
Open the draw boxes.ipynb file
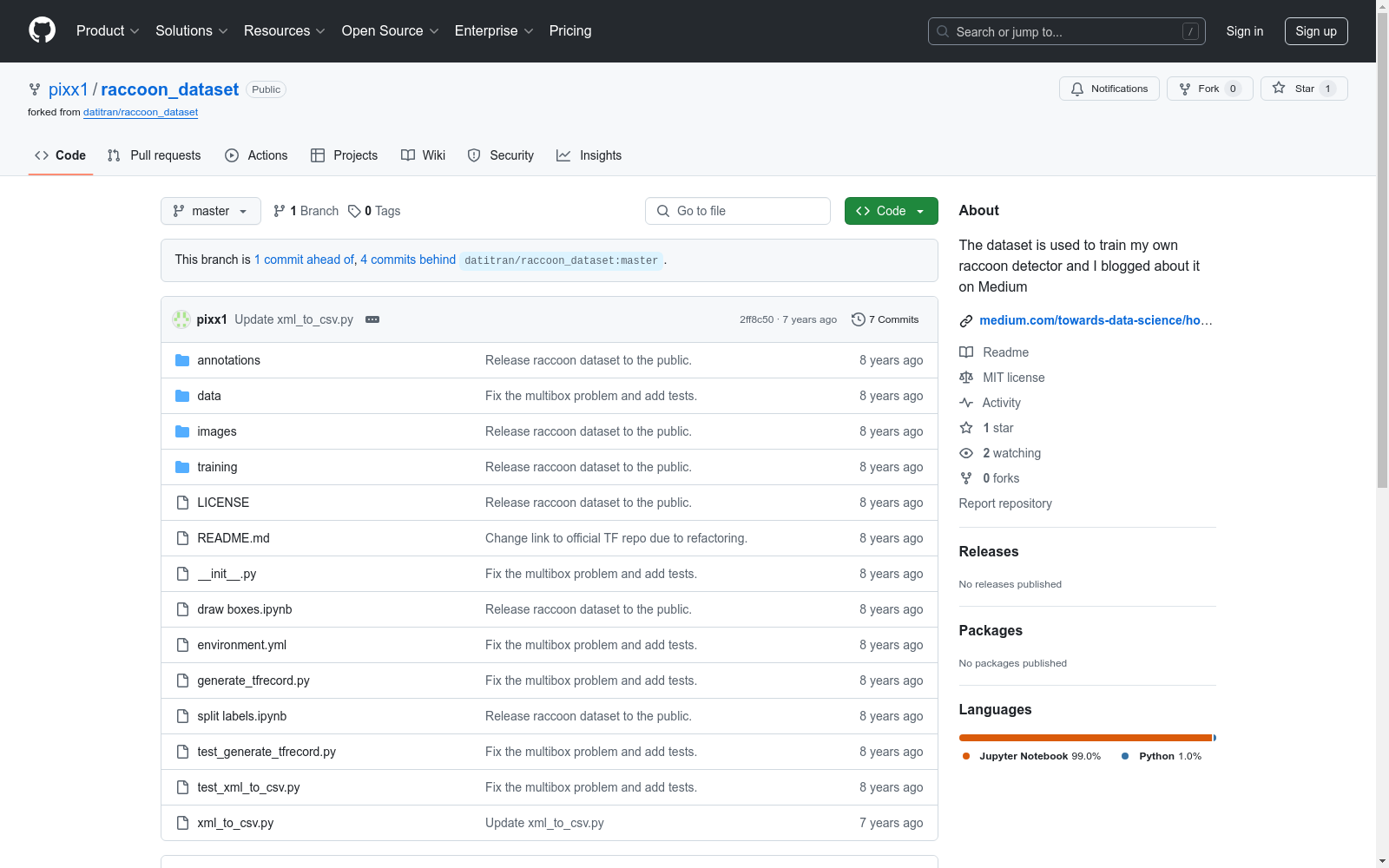(x=245, y=609)
